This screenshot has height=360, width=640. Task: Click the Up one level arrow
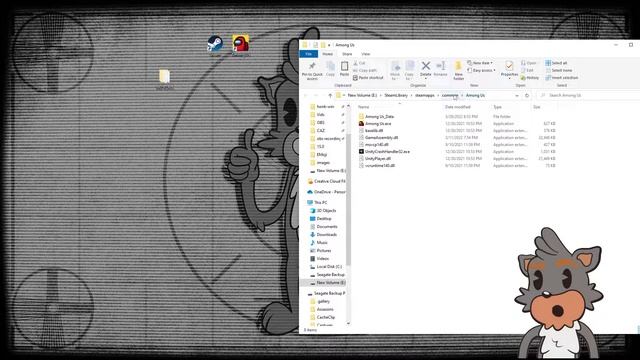[x=330, y=96]
